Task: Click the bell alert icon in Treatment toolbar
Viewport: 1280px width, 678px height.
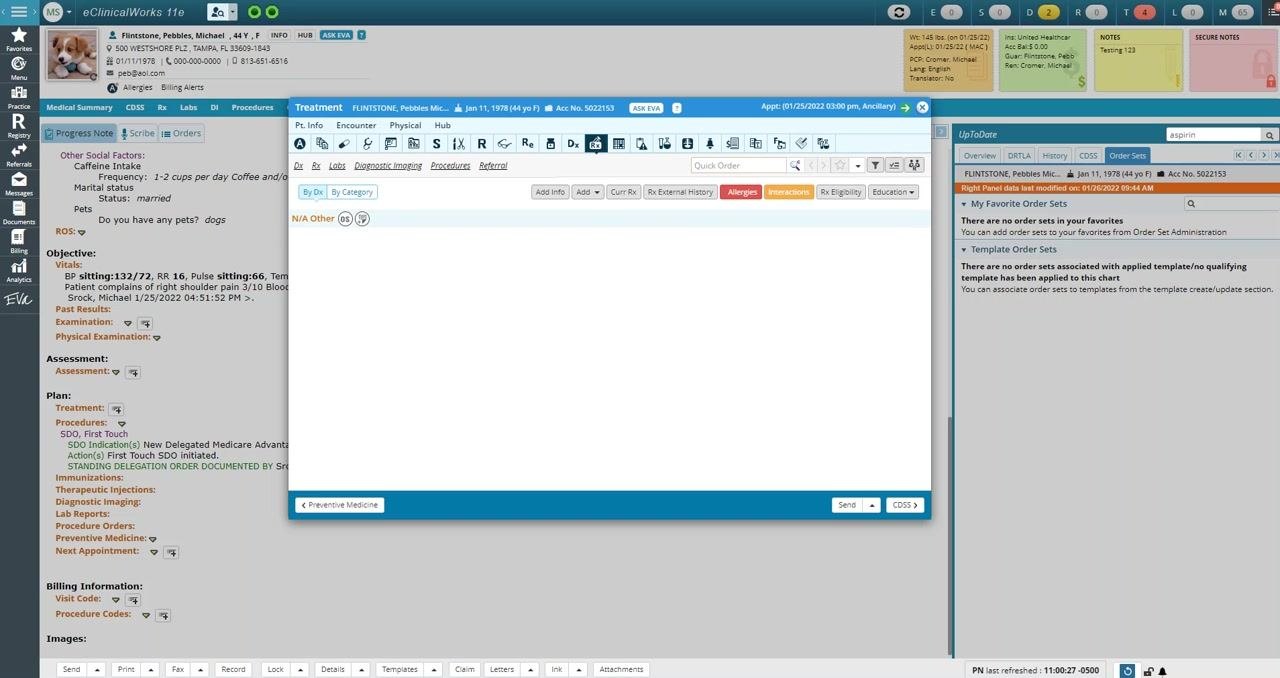Action: (710, 144)
